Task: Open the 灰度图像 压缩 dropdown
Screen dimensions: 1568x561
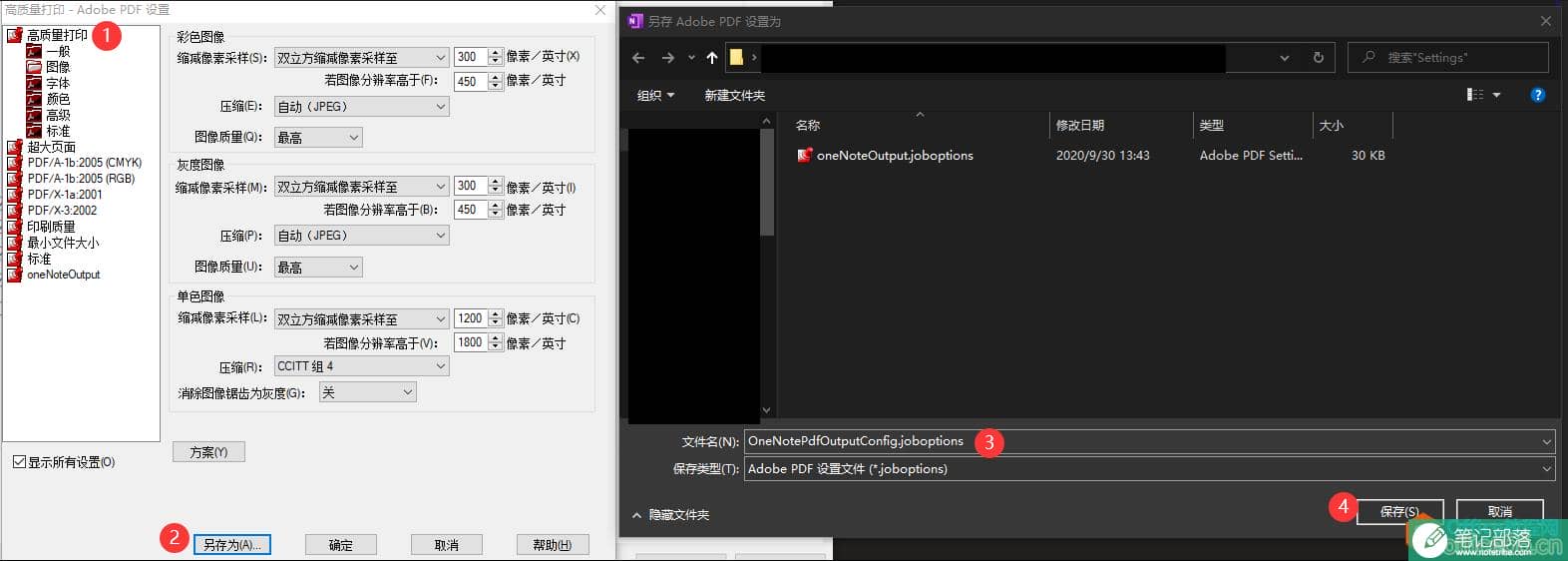Action: [361, 236]
